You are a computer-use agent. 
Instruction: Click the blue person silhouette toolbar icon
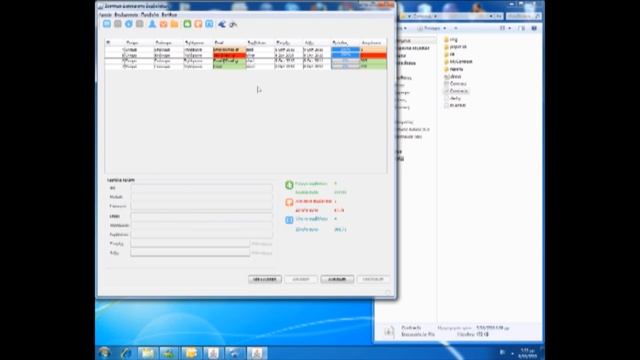point(152,24)
